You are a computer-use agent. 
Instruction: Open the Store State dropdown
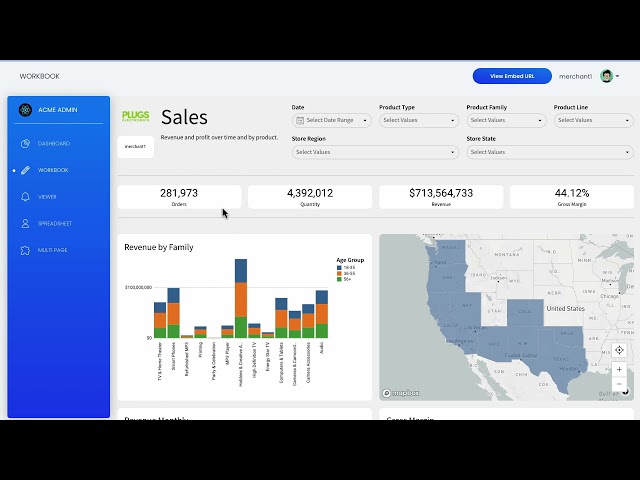tap(550, 152)
